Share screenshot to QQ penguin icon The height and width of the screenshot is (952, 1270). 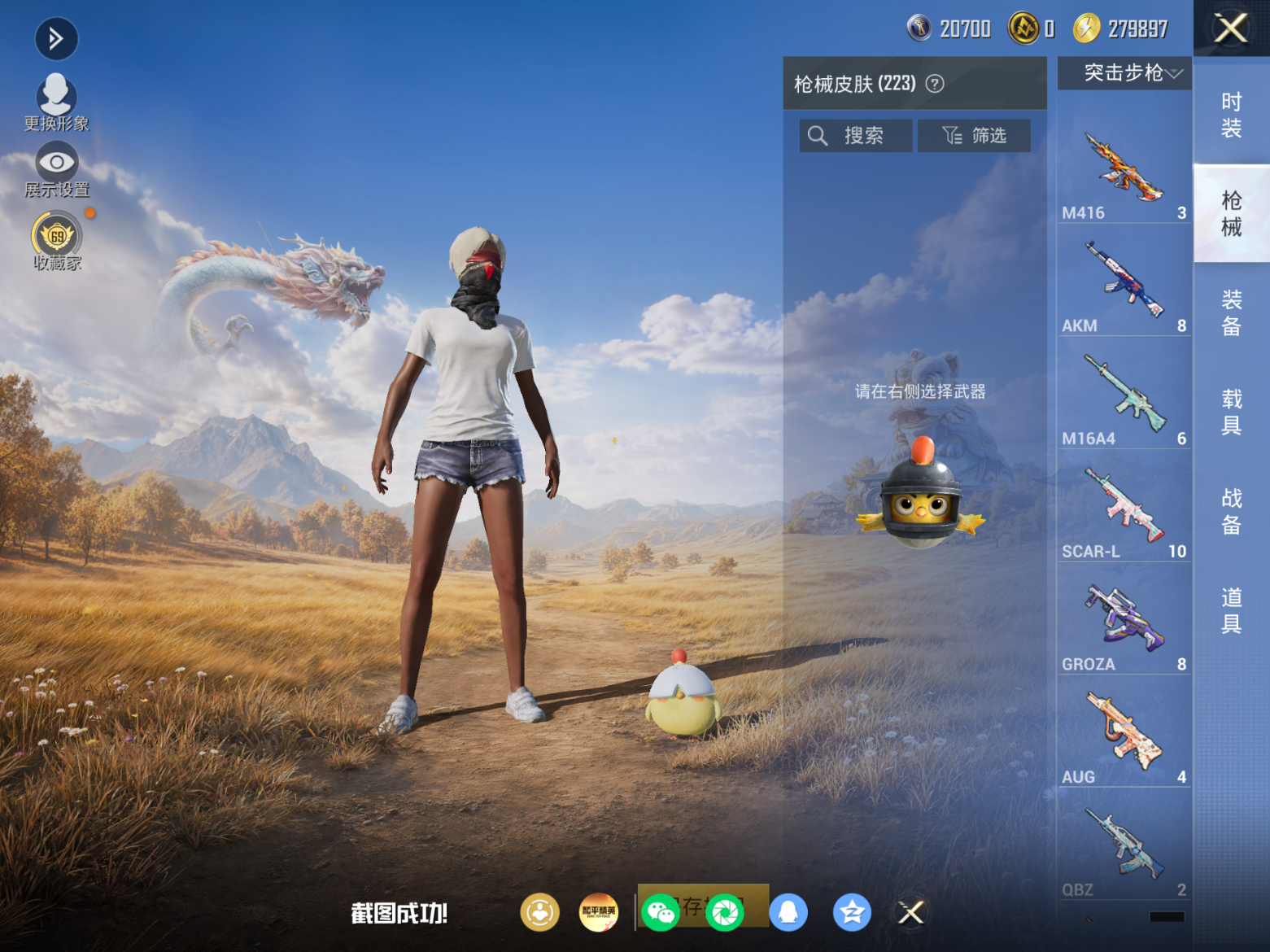[788, 912]
